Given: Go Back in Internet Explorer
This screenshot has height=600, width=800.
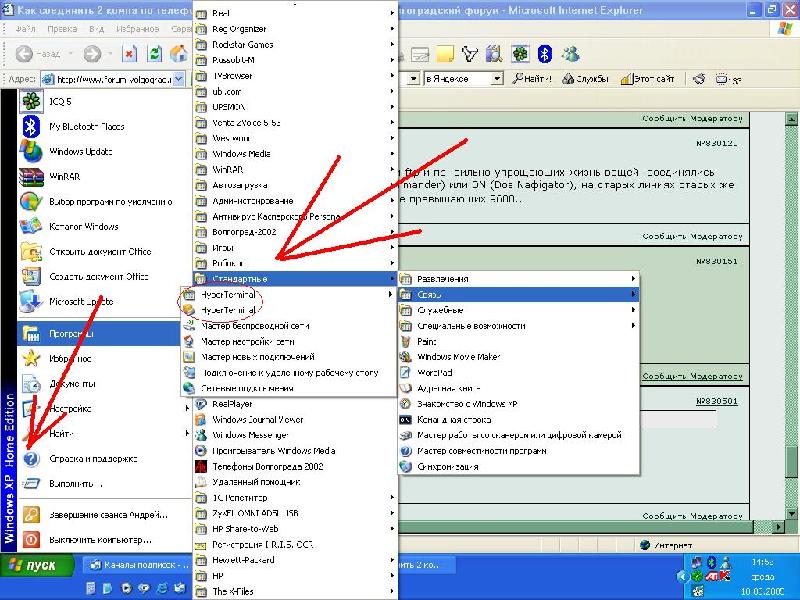Looking at the screenshot, I should tap(38, 54).
